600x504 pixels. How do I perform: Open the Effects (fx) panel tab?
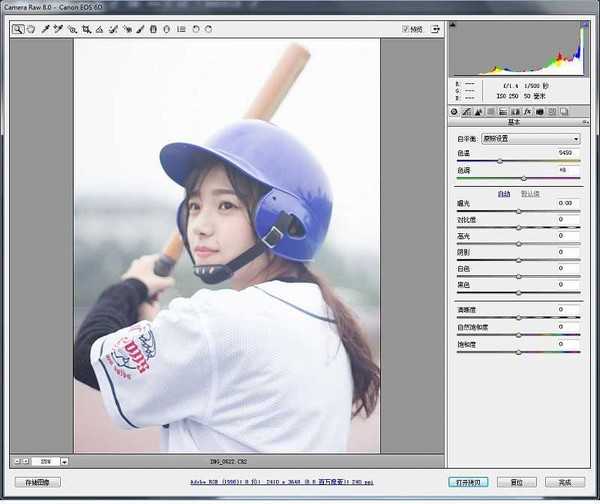click(x=526, y=112)
